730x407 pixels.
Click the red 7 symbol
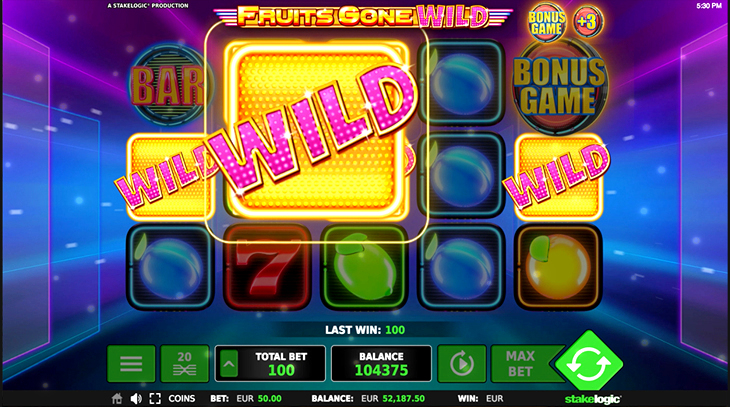(267, 267)
